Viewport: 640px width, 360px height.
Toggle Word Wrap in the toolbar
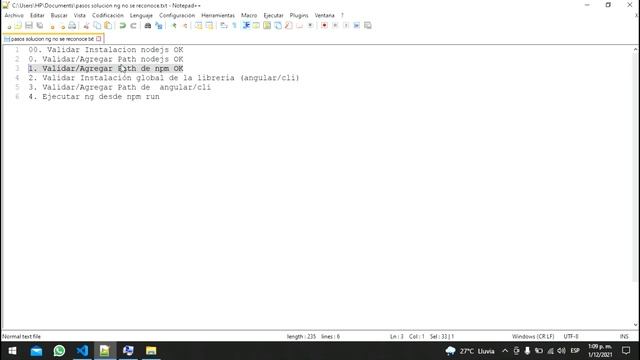point(224,26)
